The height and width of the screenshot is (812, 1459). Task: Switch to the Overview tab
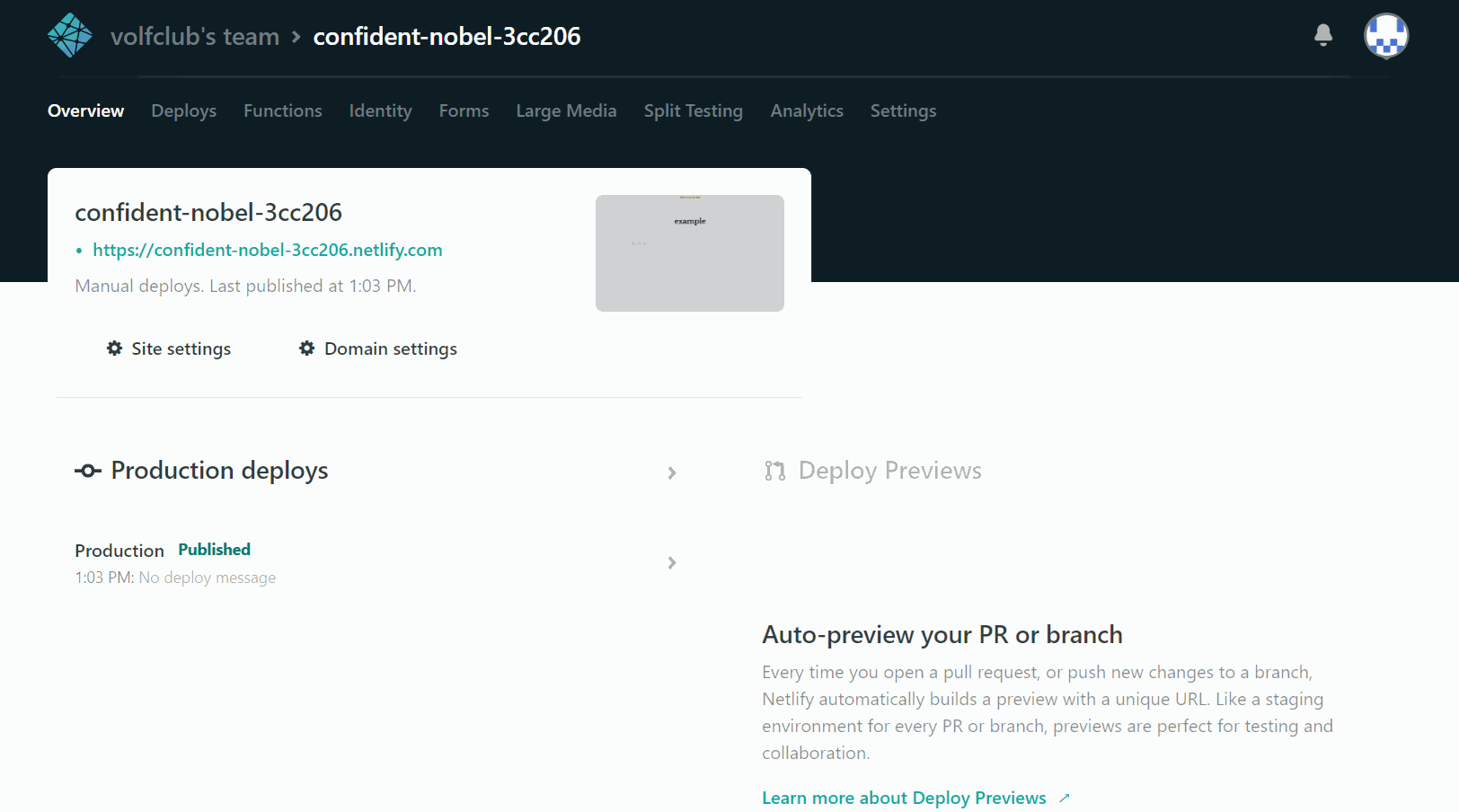point(86,110)
